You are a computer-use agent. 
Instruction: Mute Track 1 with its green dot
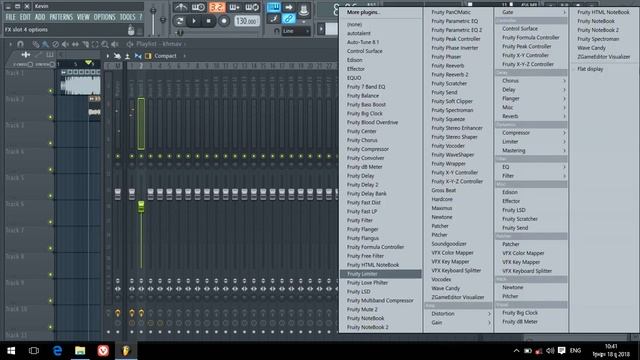pyautogui.click(x=51, y=91)
